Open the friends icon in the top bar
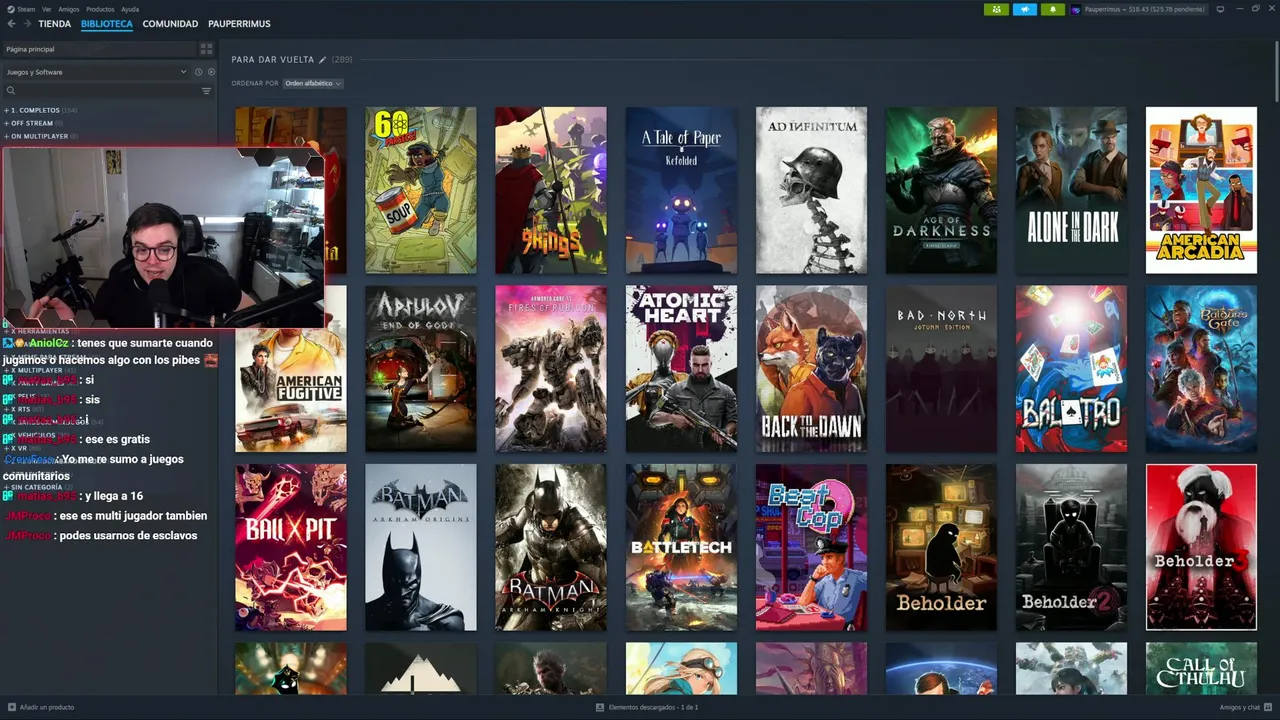 point(996,9)
